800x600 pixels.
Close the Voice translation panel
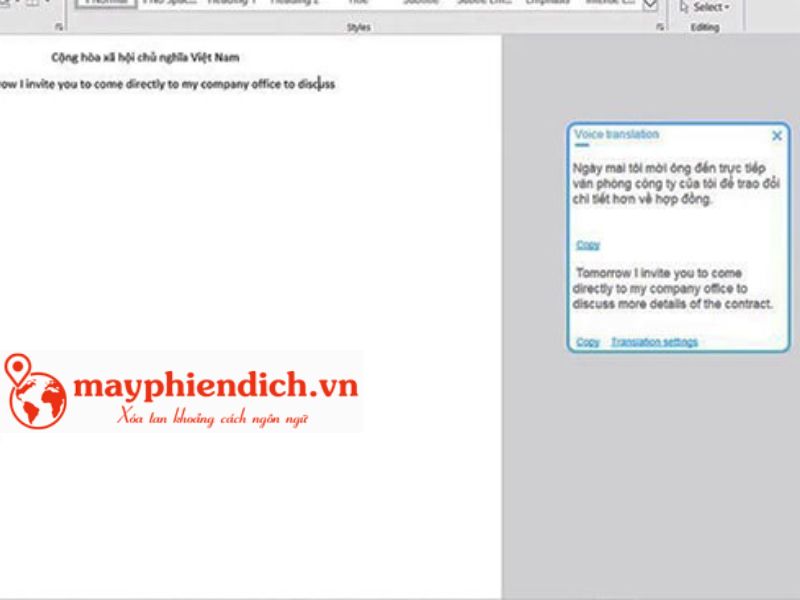point(777,136)
